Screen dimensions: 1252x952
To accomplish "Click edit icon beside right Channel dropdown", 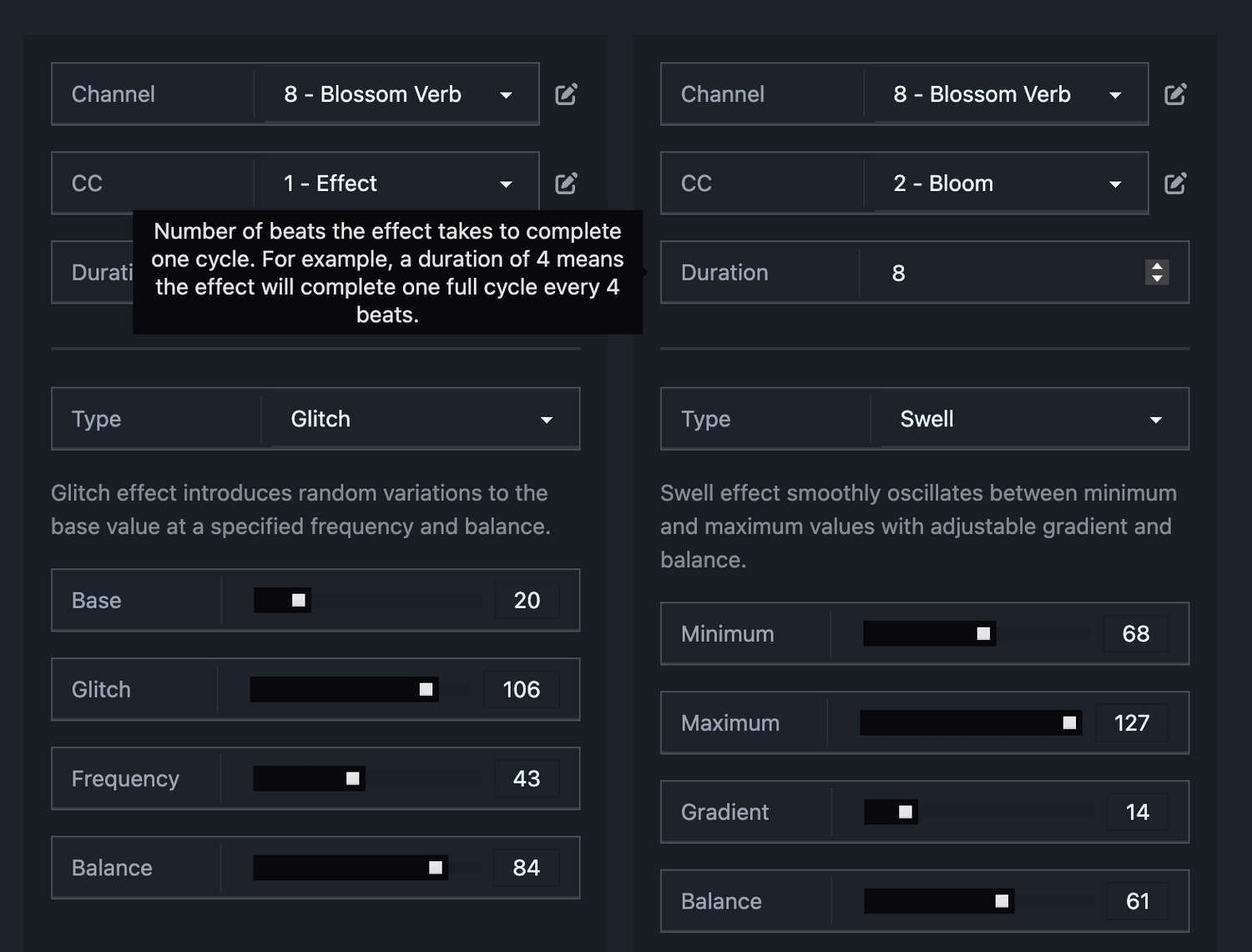I will tap(1175, 94).
